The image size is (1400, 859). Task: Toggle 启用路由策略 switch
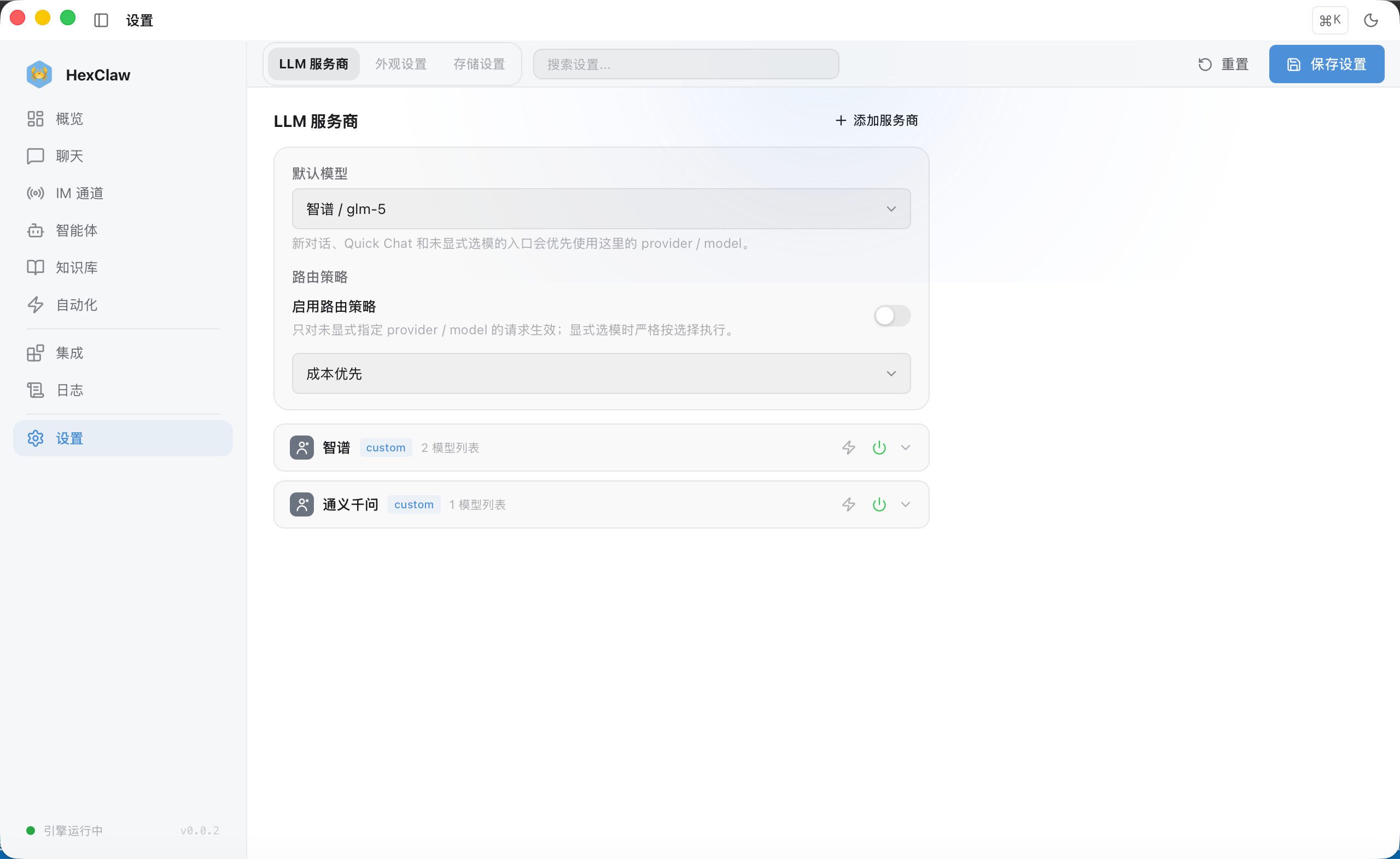click(892, 316)
